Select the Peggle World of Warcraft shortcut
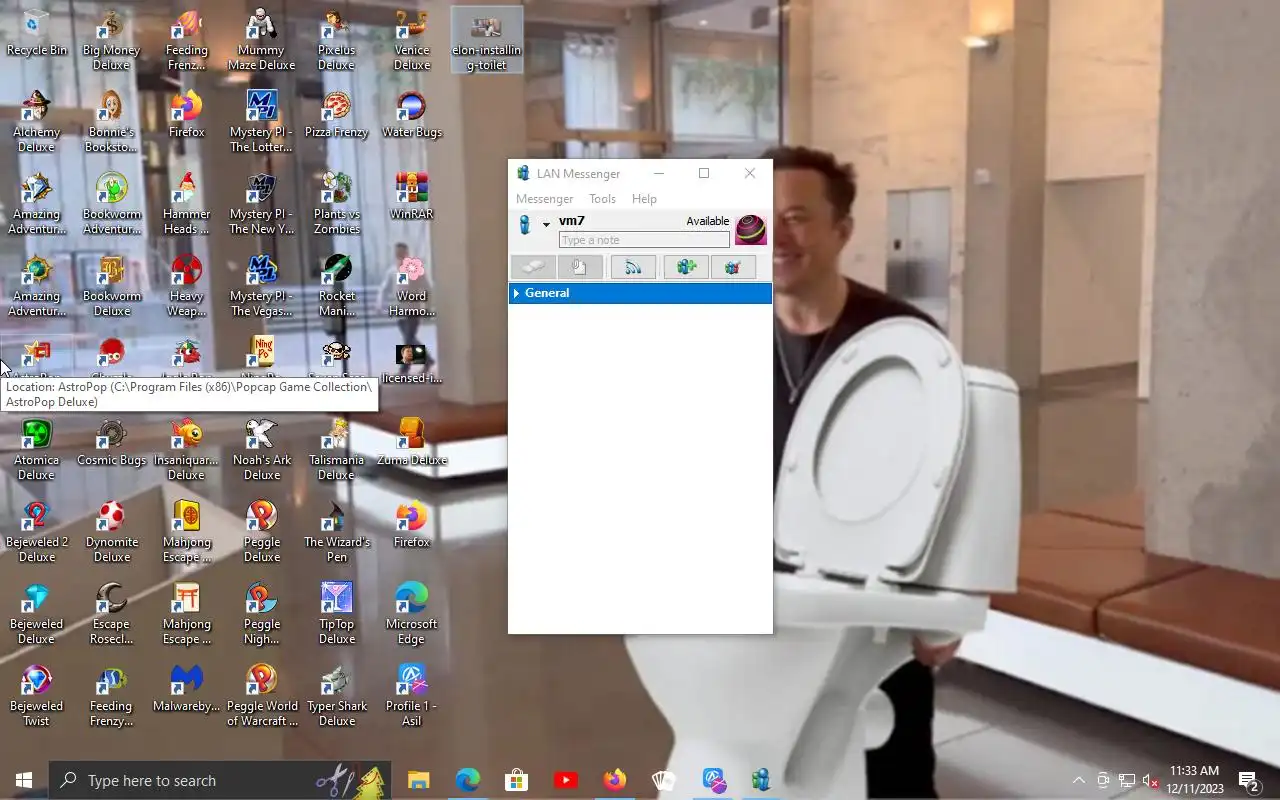The image size is (1280, 800). tap(261, 696)
